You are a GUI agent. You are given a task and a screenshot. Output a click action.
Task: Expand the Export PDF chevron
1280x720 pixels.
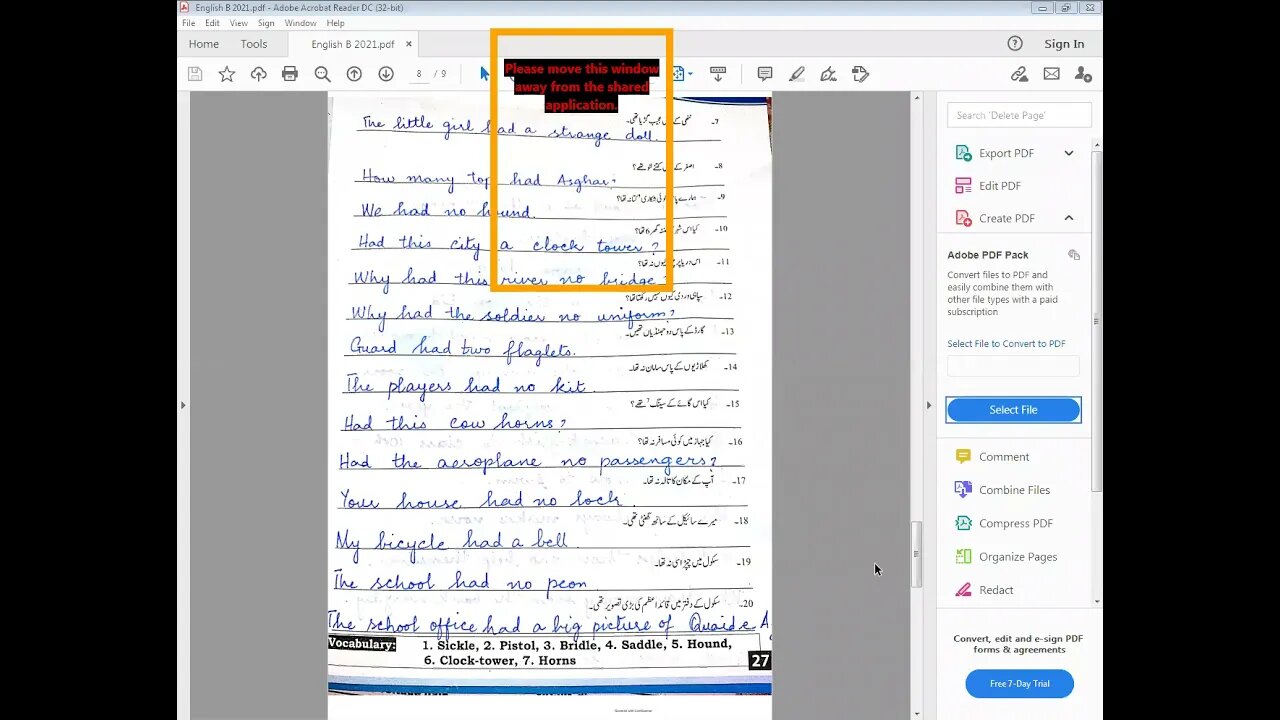point(1069,153)
